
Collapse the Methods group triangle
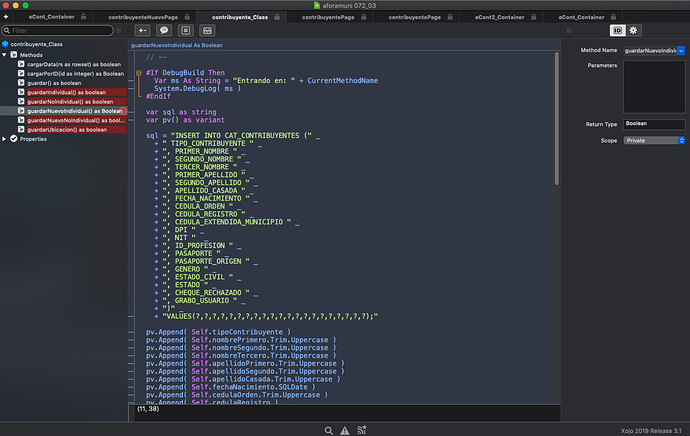click(x=4, y=55)
